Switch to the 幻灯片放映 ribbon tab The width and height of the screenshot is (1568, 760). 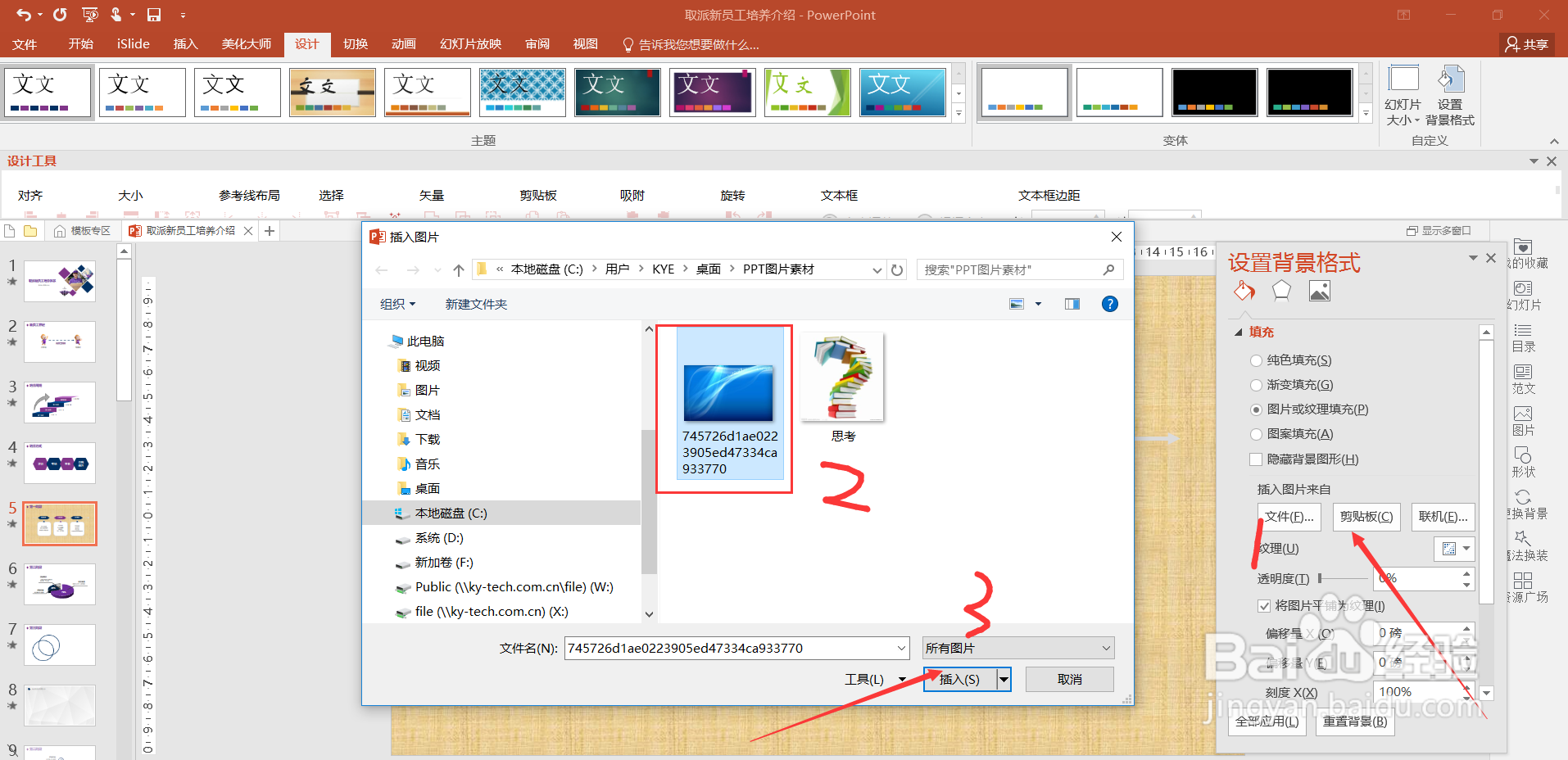pos(471,44)
